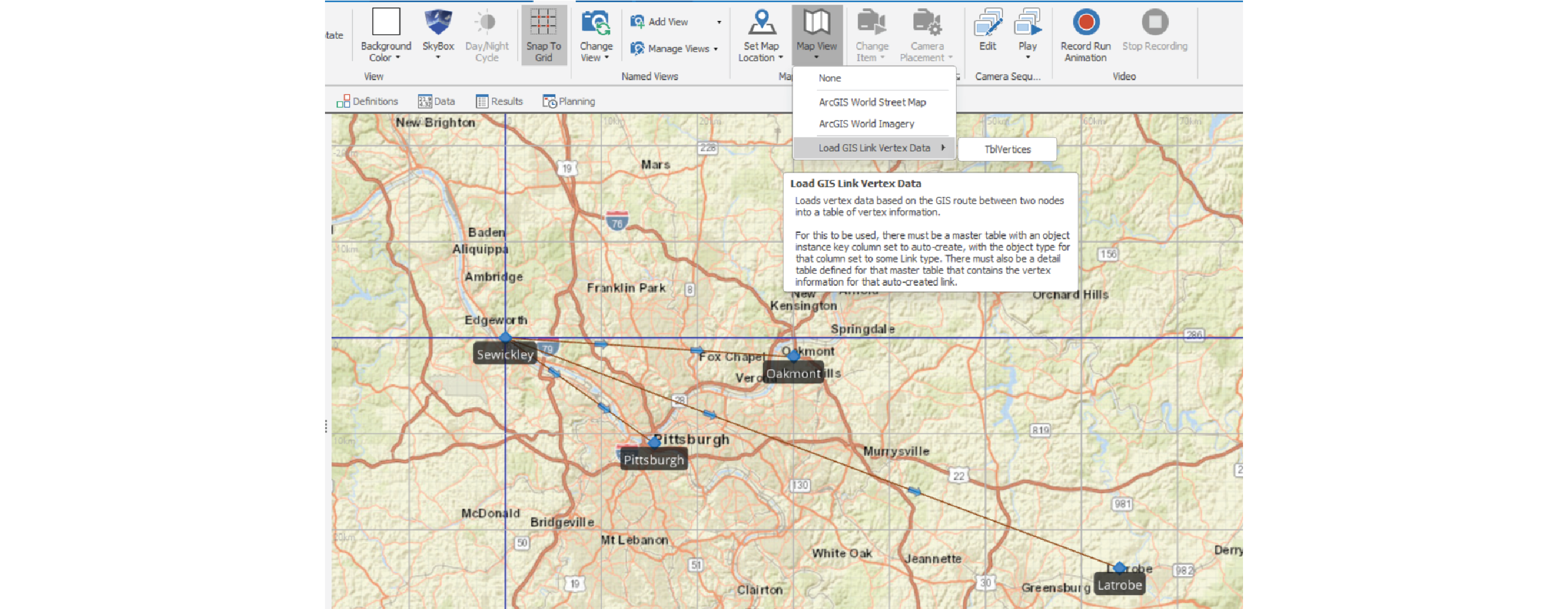The image size is (1568, 609).
Task: Open the Play dropdown arrow
Action: [1027, 58]
